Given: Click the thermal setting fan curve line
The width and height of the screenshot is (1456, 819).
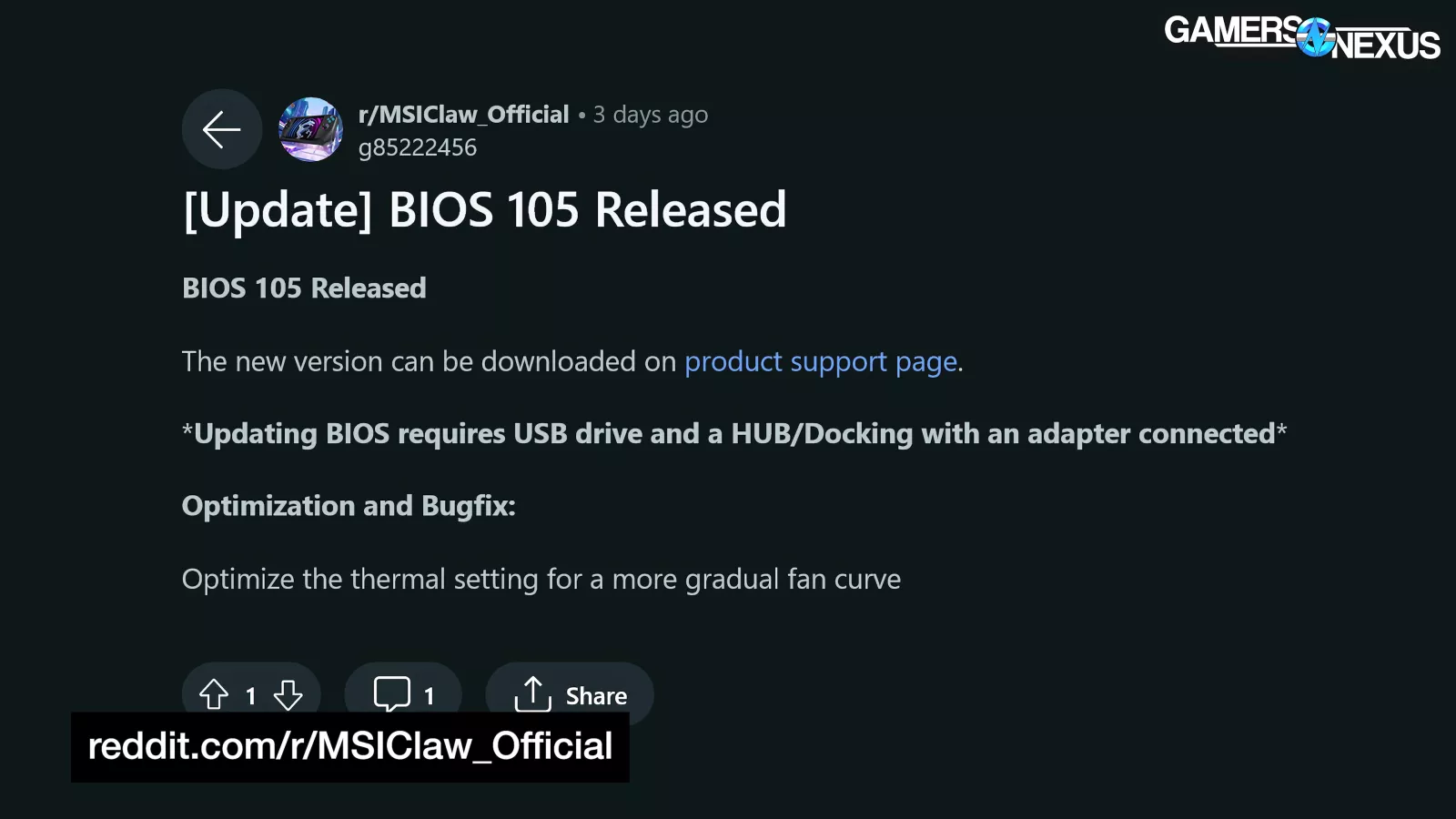Looking at the screenshot, I should 541,580.
